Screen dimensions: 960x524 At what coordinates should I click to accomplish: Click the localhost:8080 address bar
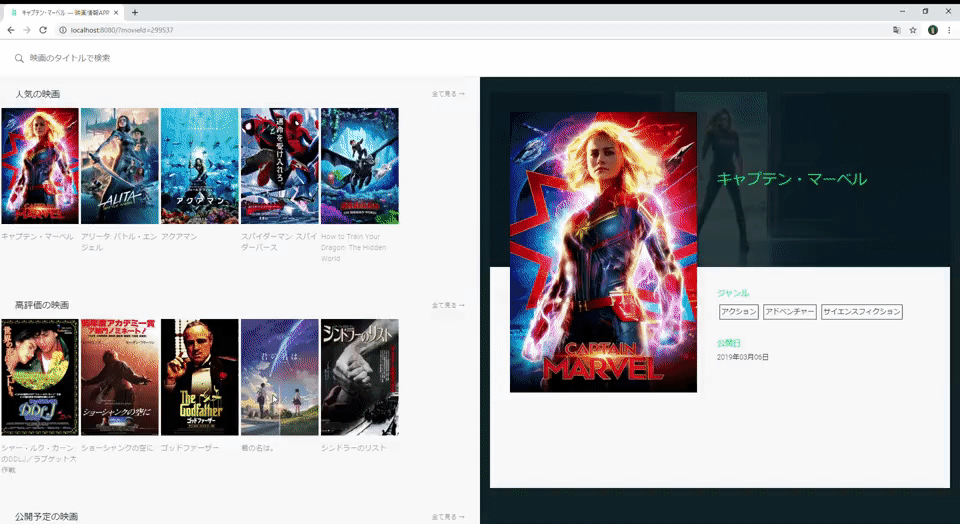pos(471,30)
